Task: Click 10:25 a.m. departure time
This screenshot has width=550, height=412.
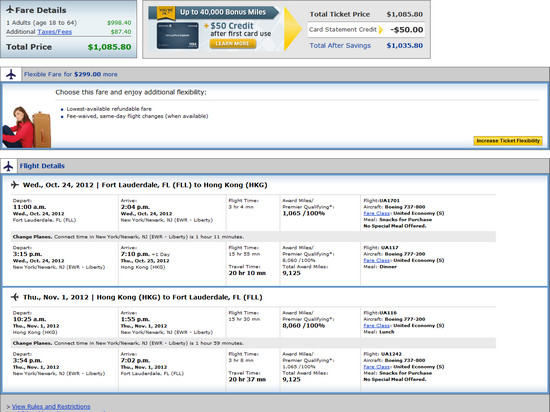Action: pos(29,319)
